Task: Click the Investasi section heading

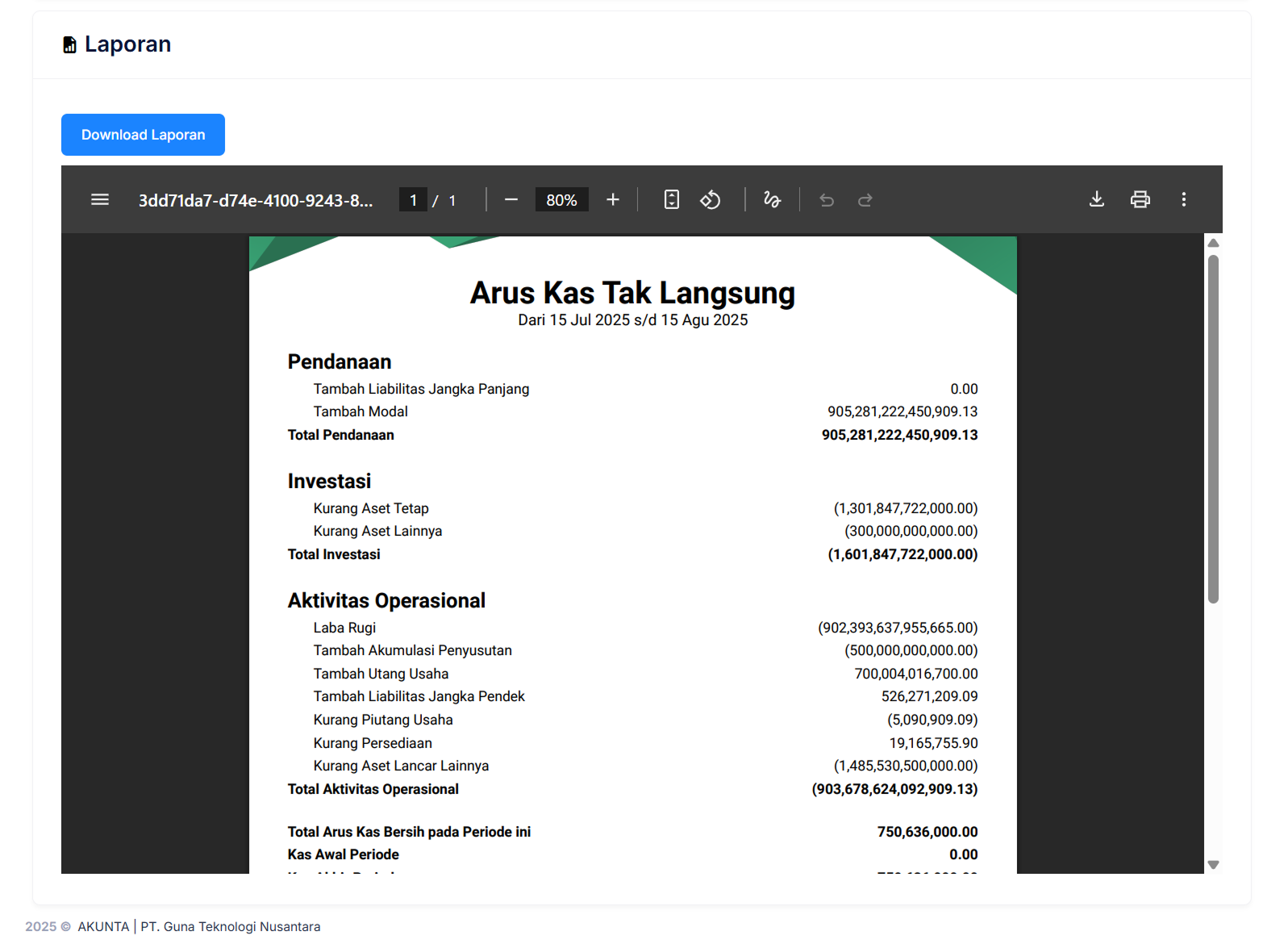Action: [329, 481]
